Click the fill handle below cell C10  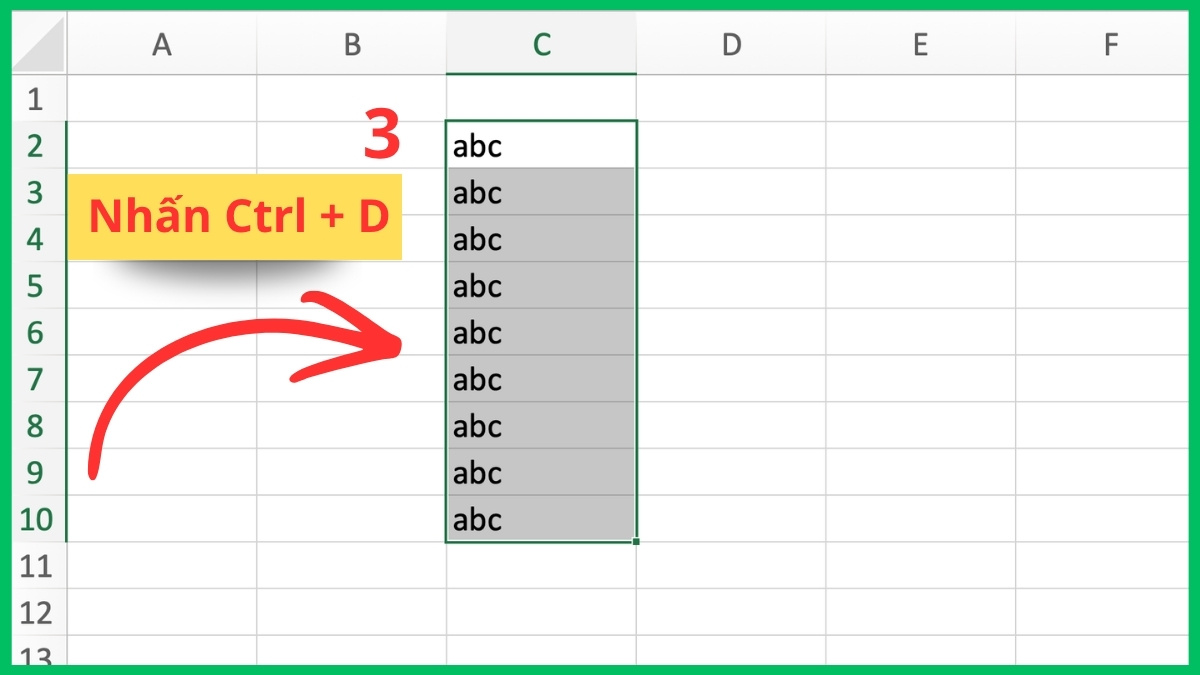pos(636,542)
